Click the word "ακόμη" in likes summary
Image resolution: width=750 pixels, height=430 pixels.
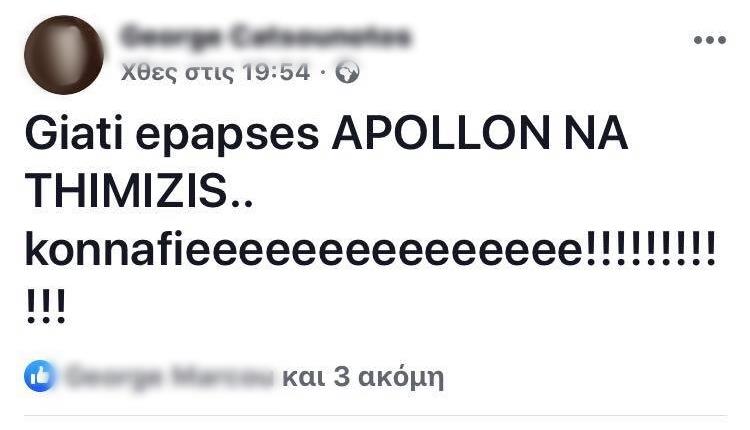(401, 378)
